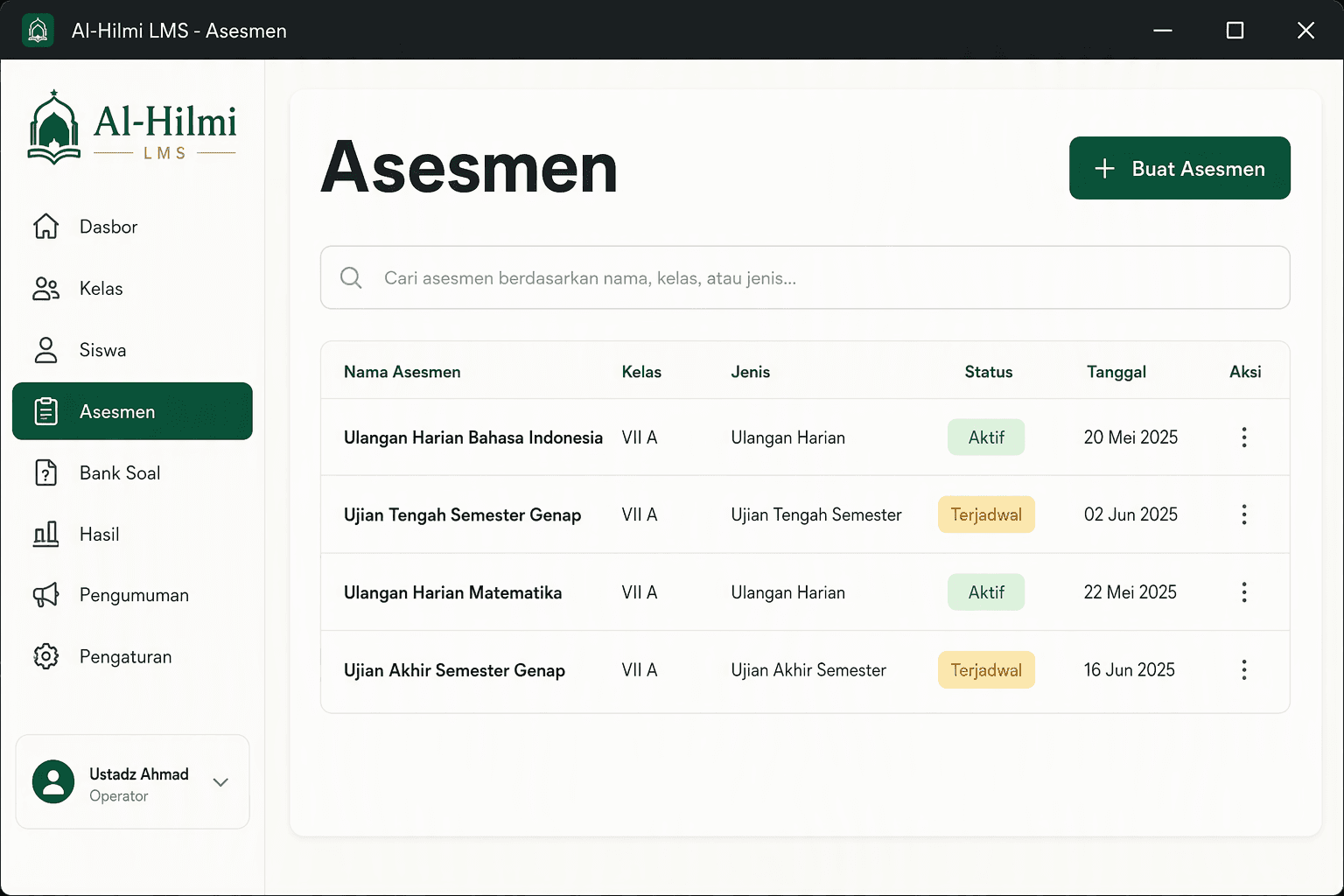The image size is (1344, 896).
Task: Open the Ulangan Harian Matematika row title
Action: coord(452,592)
